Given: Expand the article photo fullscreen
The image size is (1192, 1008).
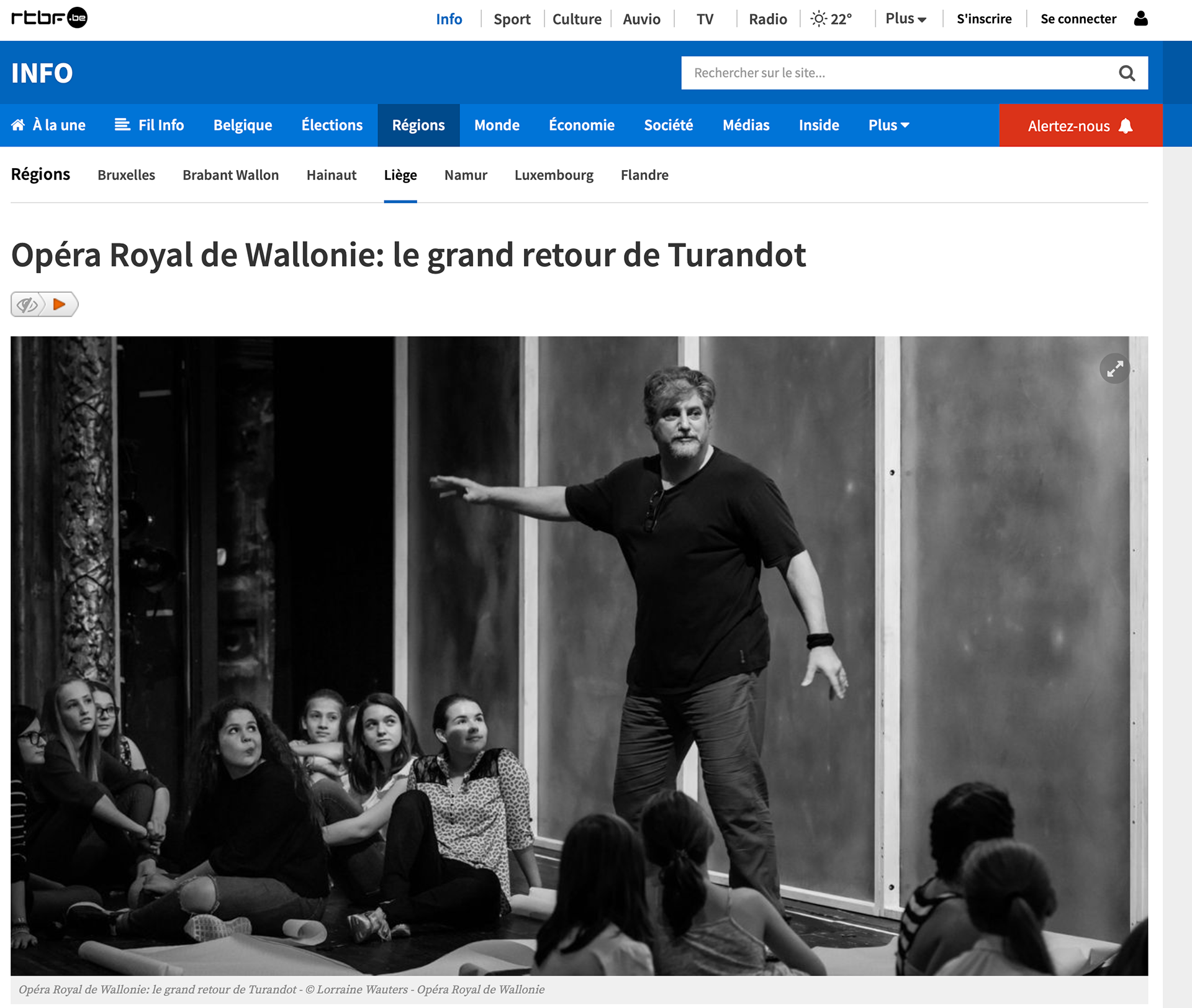Looking at the screenshot, I should click(x=1114, y=369).
